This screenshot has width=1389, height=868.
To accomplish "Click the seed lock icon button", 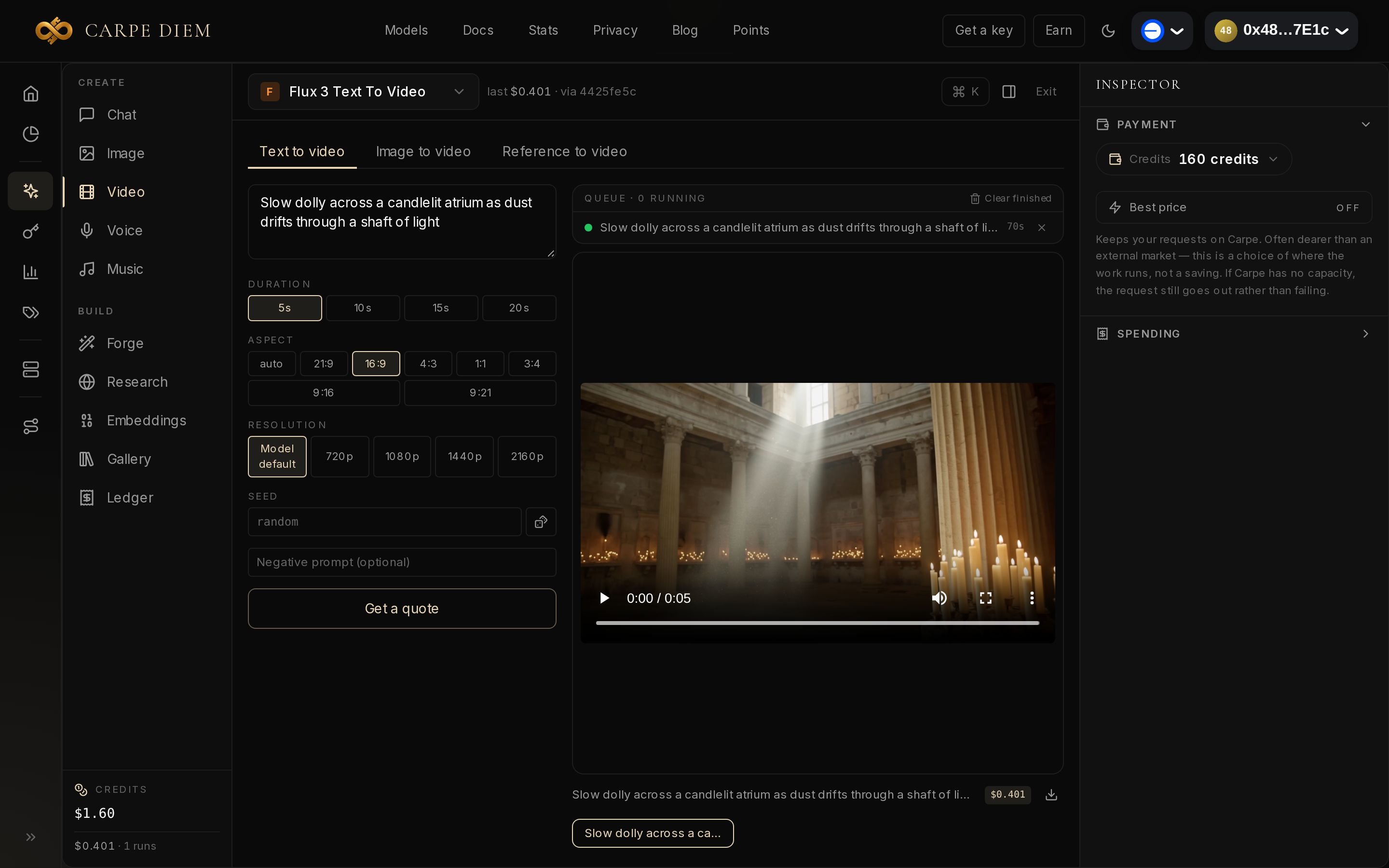I will point(541,521).
